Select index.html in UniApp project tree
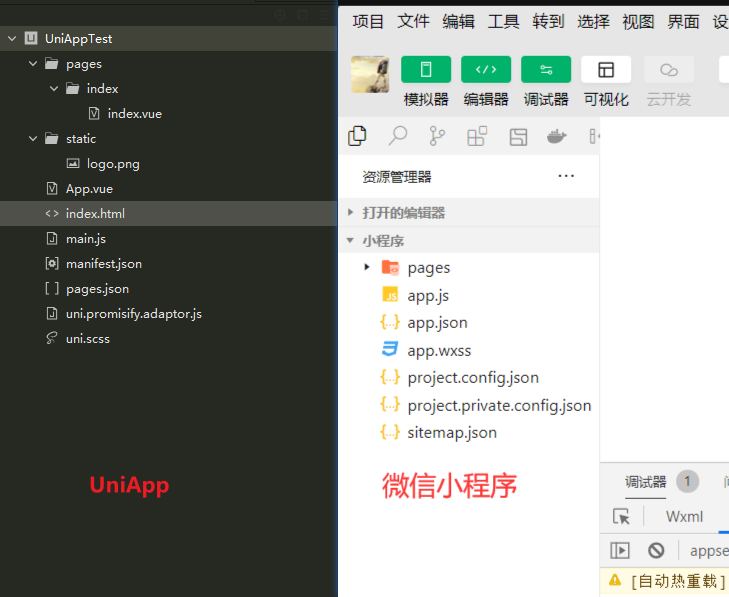 168,213
